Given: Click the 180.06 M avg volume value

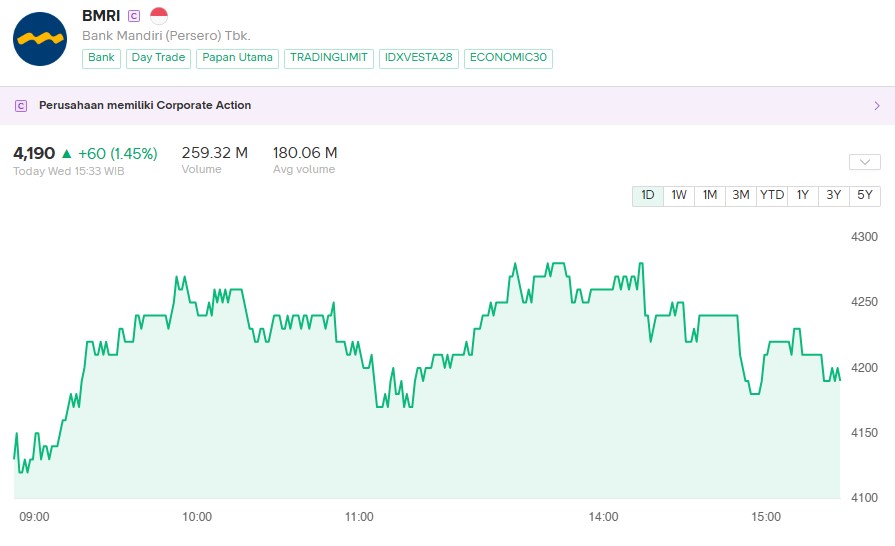Looking at the screenshot, I should coord(305,153).
